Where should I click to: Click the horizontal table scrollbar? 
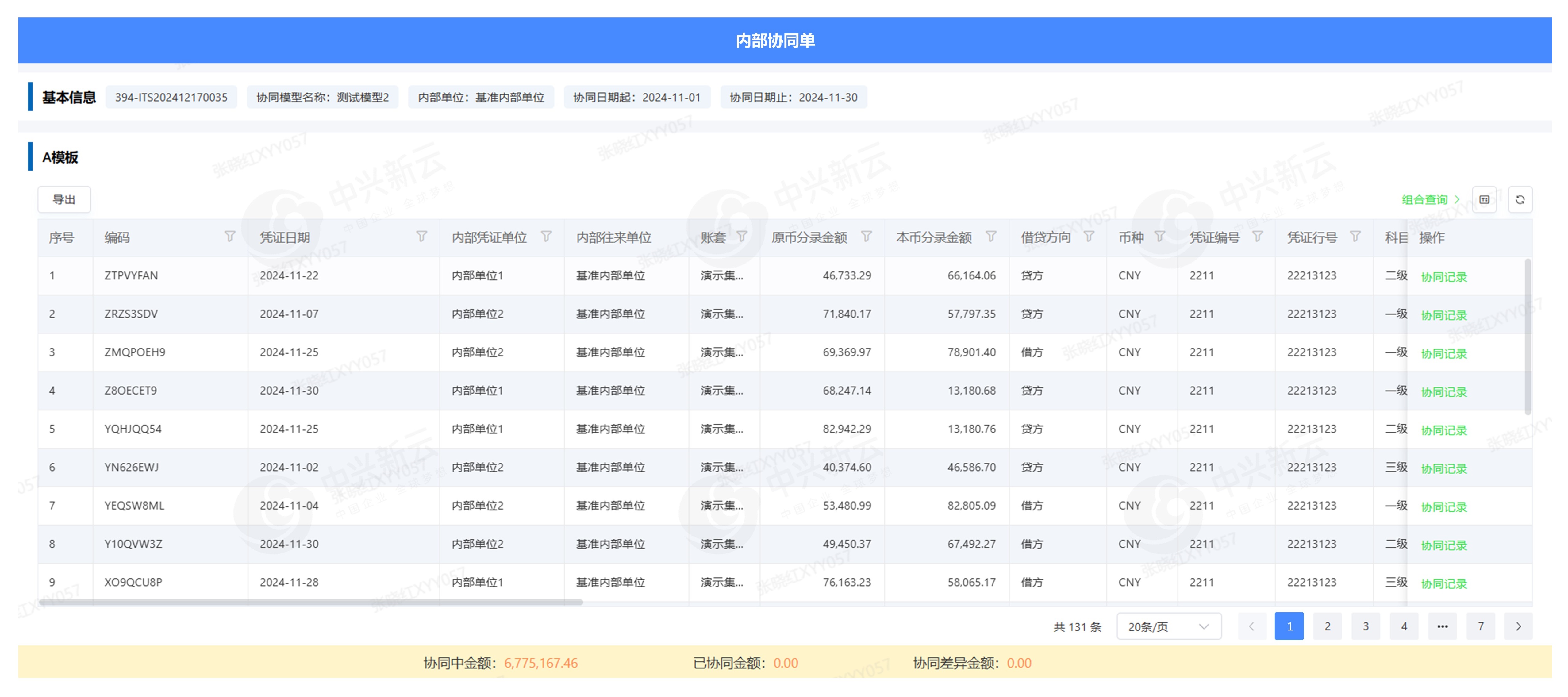[310, 602]
